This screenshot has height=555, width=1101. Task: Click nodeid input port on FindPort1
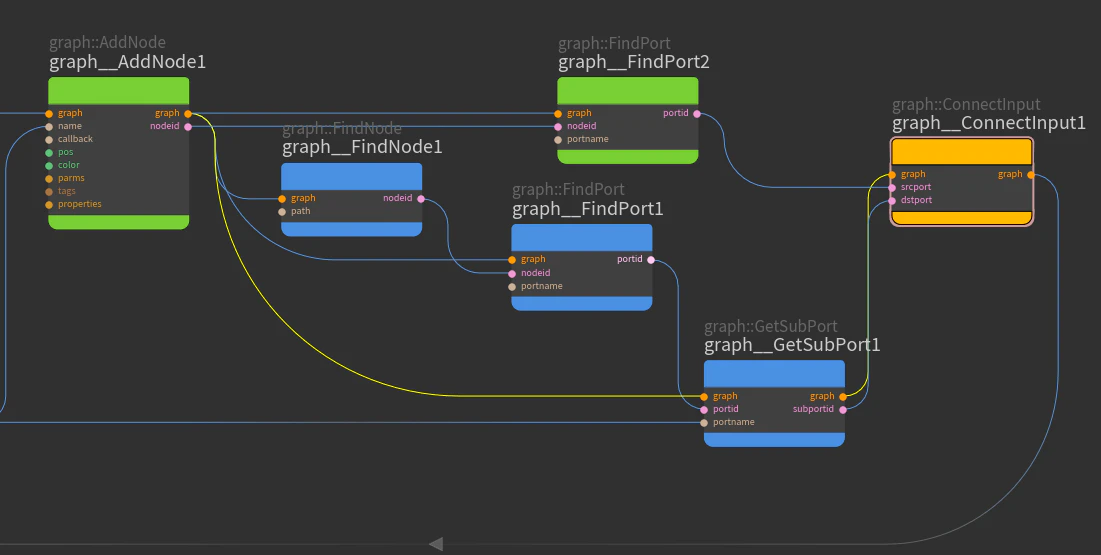click(512, 274)
